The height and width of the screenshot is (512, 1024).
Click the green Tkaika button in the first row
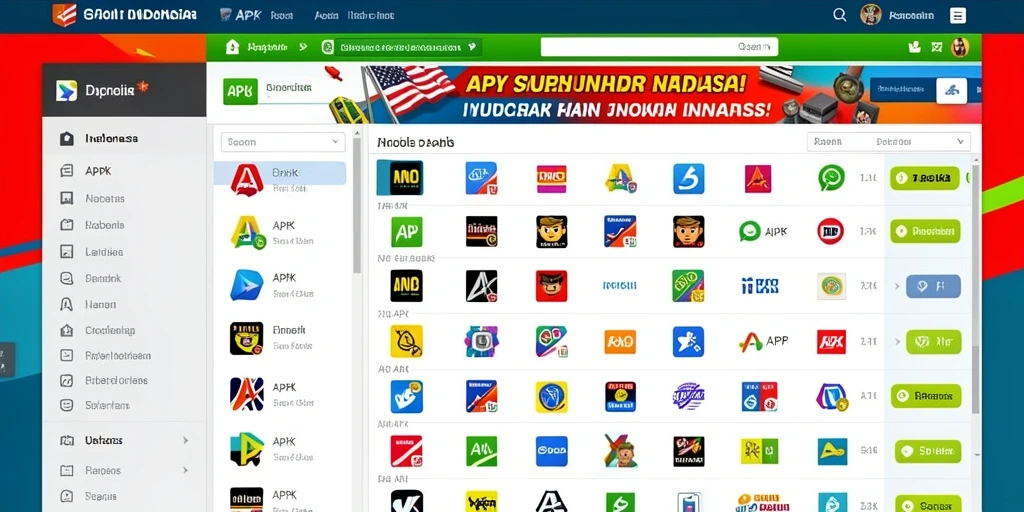tap(925, 178)
